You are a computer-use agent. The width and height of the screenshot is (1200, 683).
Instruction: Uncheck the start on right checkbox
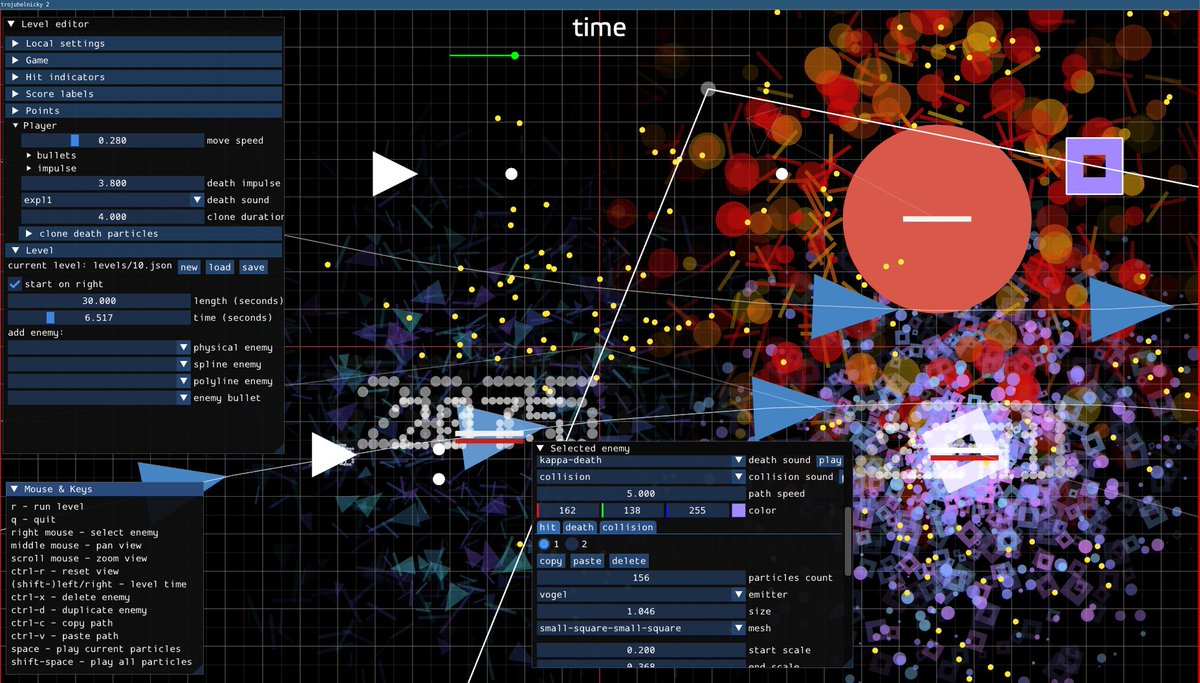coord(15,284)
